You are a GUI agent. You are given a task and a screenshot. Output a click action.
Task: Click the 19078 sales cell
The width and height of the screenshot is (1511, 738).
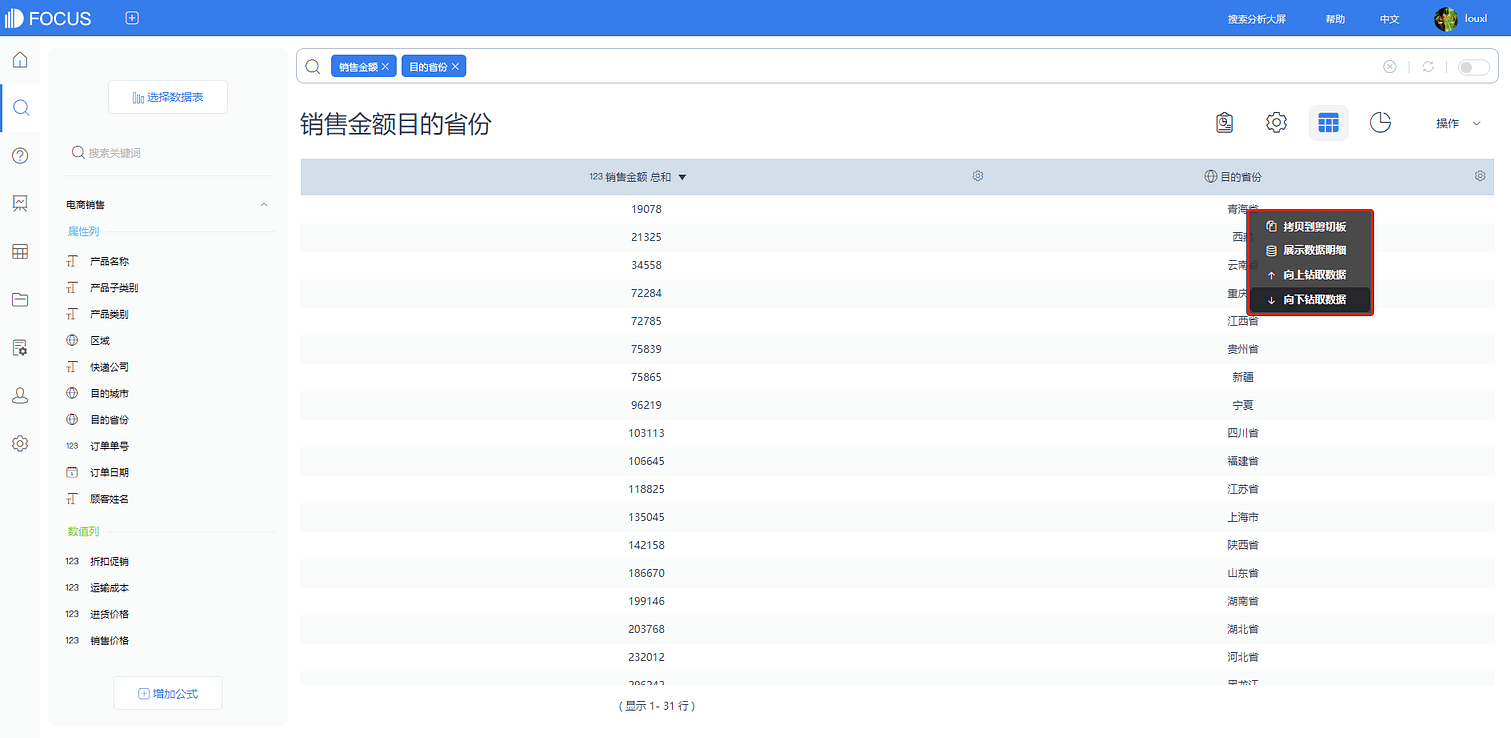coord(646,209)
